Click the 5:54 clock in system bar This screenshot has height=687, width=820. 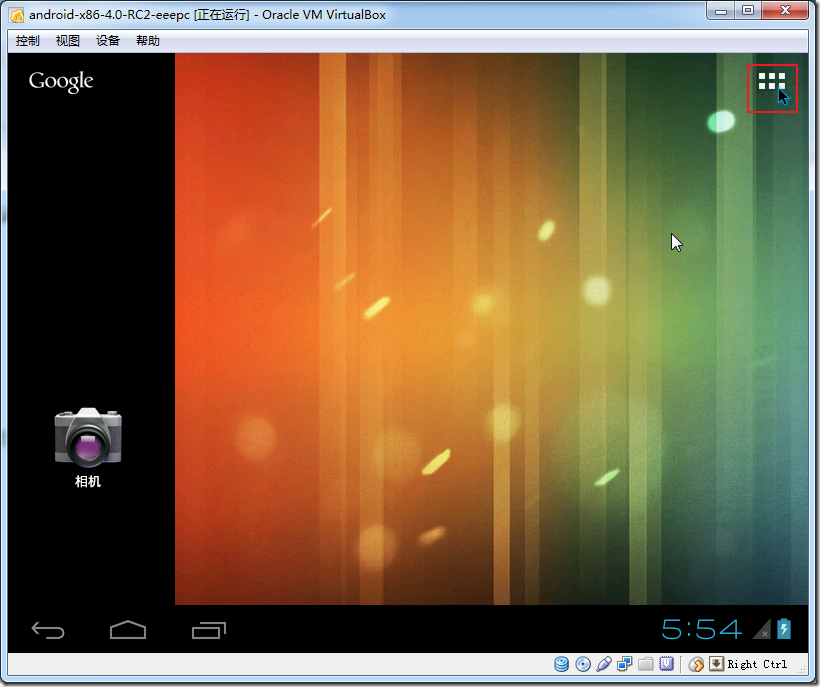click(701, 629)
